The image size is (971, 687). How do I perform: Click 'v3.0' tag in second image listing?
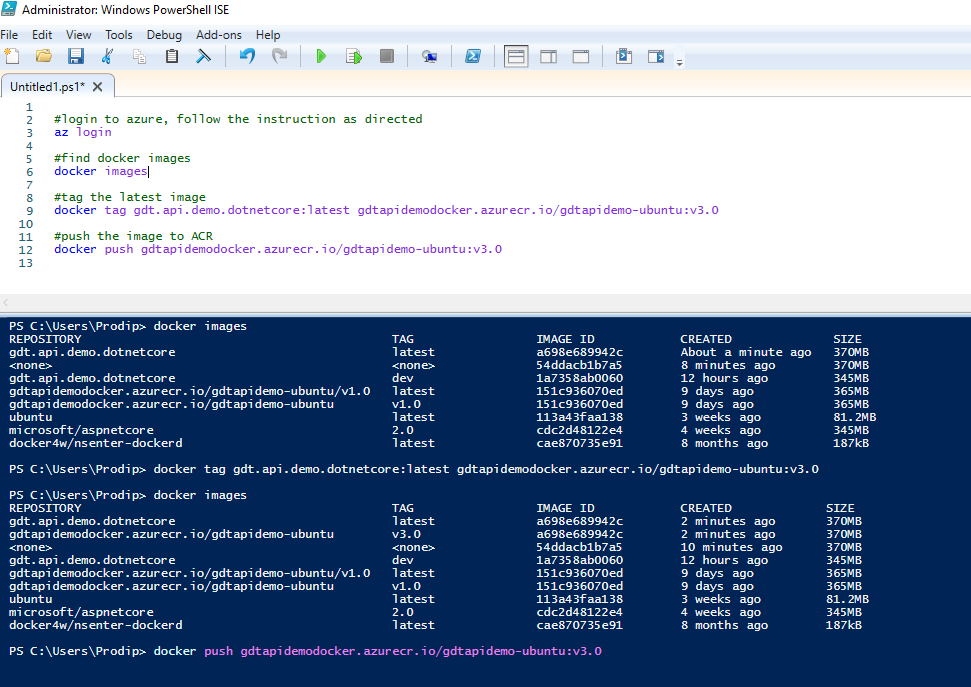[406, 534]
